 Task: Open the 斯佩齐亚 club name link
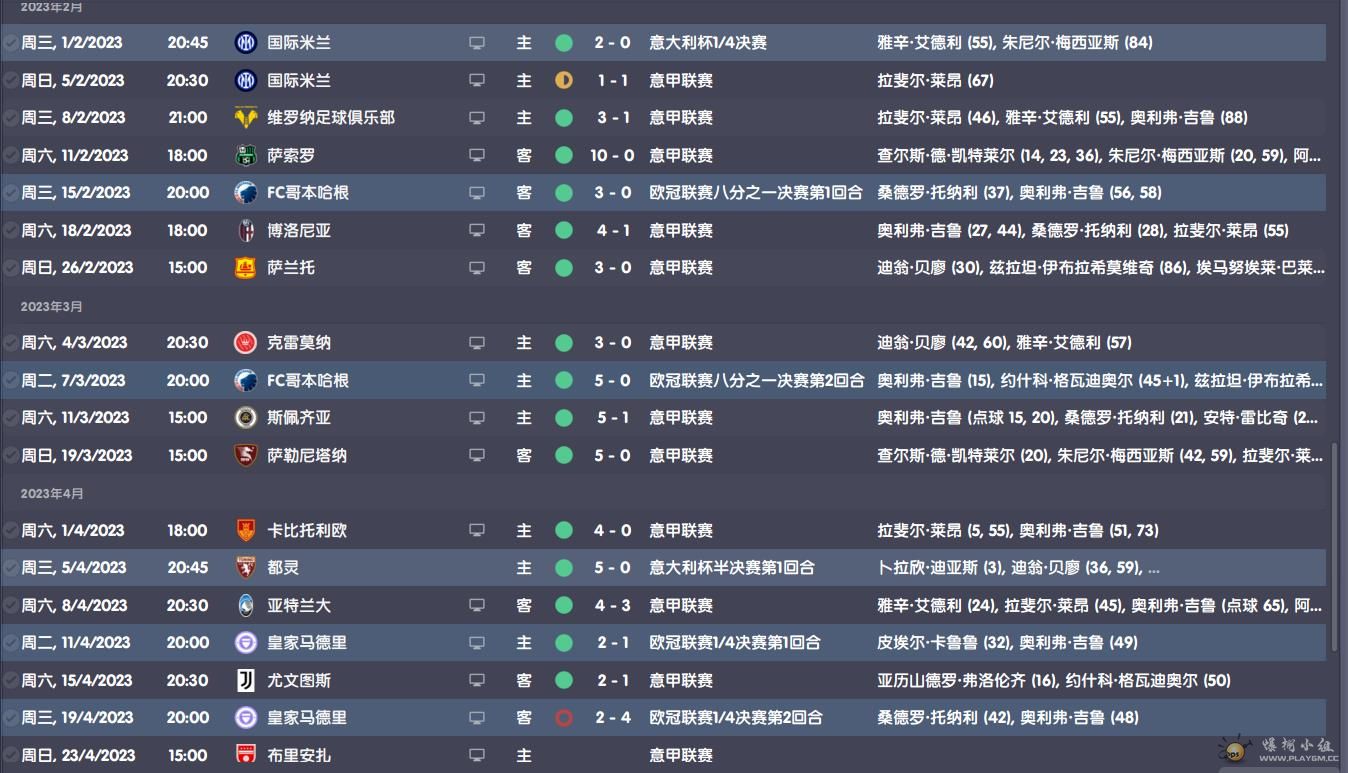click(x=299, y=418)
